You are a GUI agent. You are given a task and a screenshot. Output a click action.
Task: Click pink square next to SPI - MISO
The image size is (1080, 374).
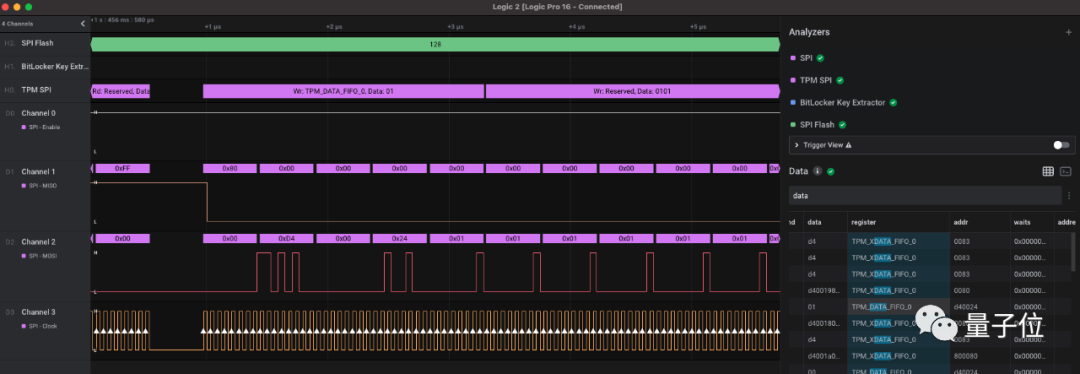point(24,186)
